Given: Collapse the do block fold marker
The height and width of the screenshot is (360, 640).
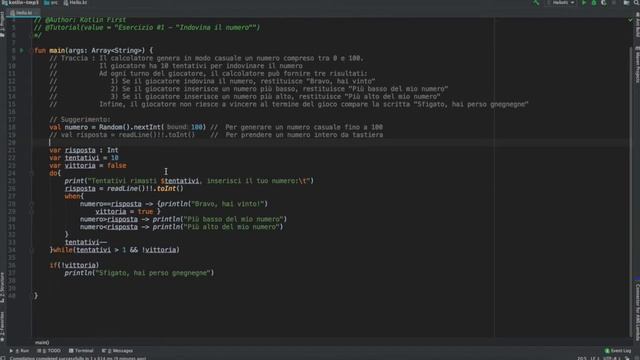Looking at the screenshot, I should tap(31, 173).
